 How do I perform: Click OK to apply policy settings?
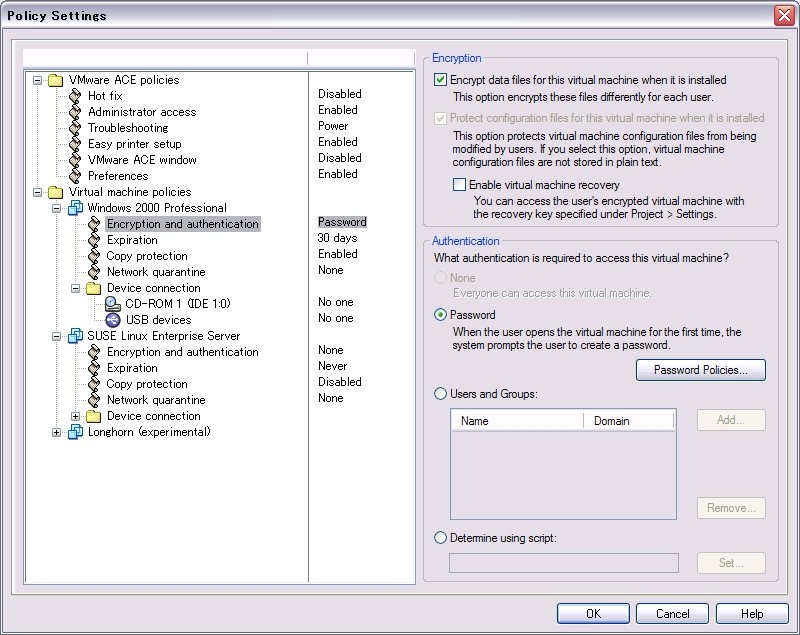[593, 614]
